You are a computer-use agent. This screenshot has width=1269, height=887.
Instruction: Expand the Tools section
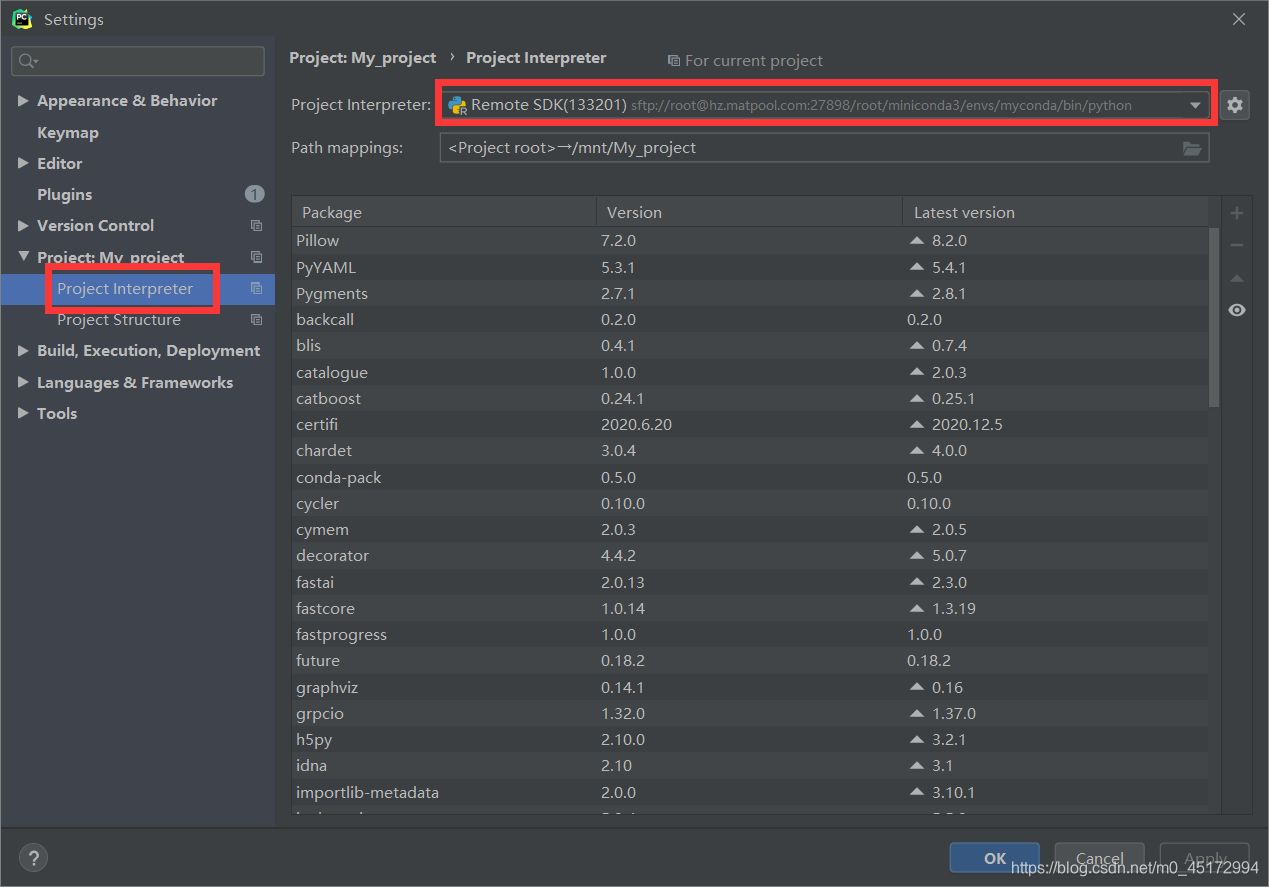click(23, 413)
